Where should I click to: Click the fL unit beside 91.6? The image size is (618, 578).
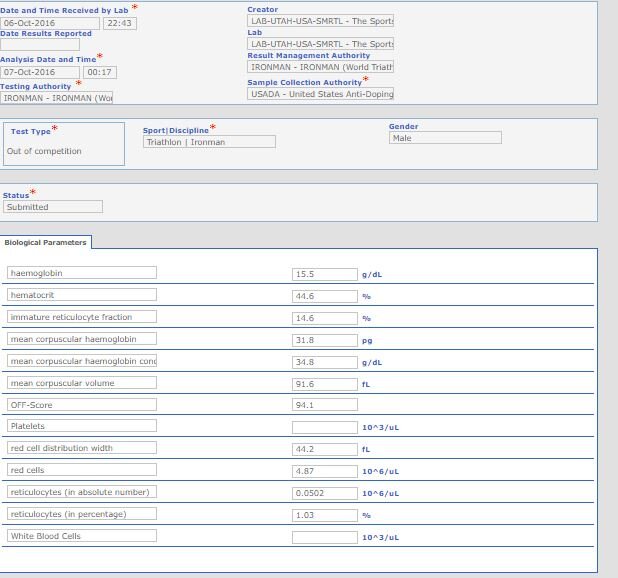pos(366,385)
